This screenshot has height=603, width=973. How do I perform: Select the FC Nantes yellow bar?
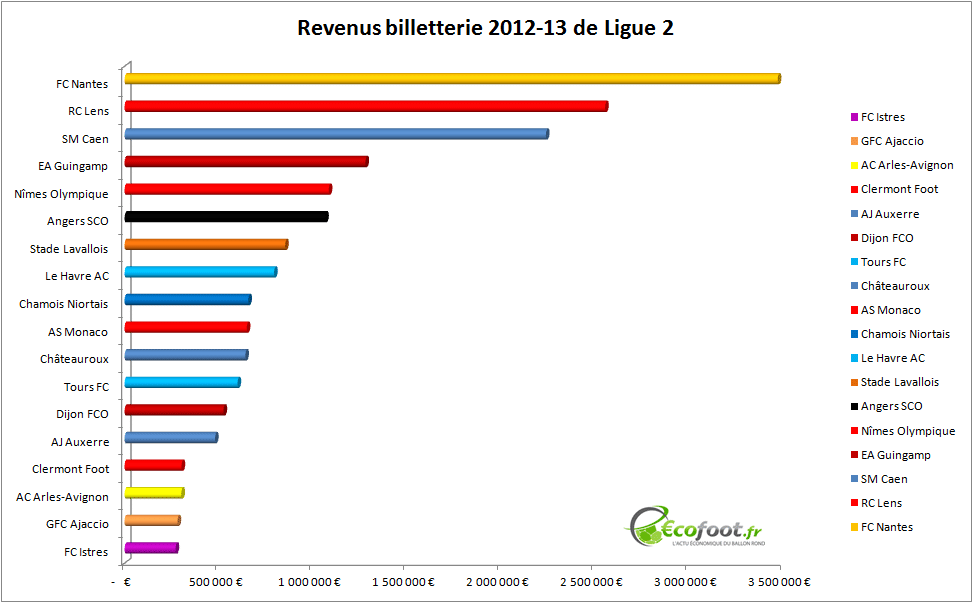(452, 78)
